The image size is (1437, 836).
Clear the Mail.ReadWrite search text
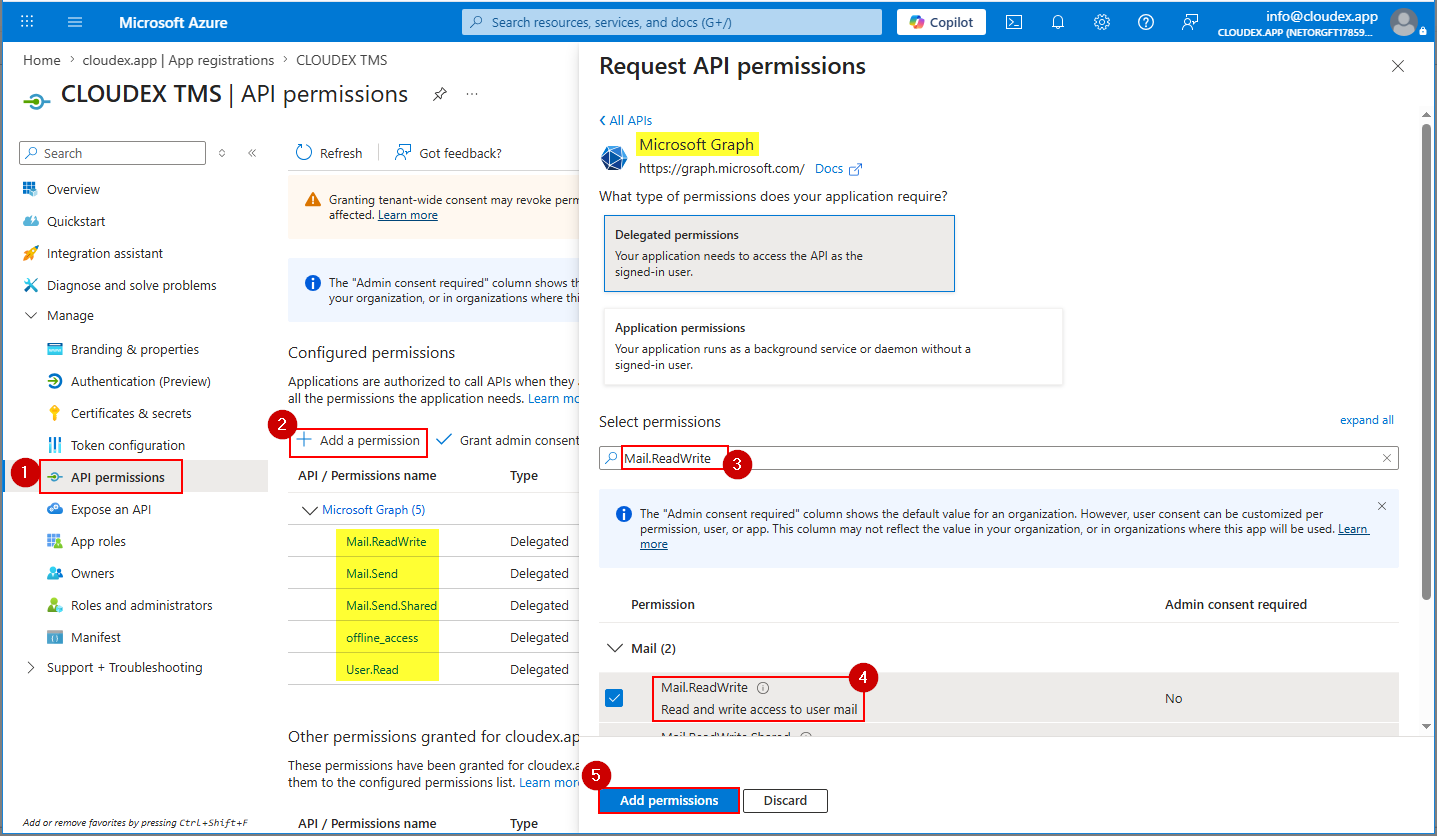[1387, 458]
